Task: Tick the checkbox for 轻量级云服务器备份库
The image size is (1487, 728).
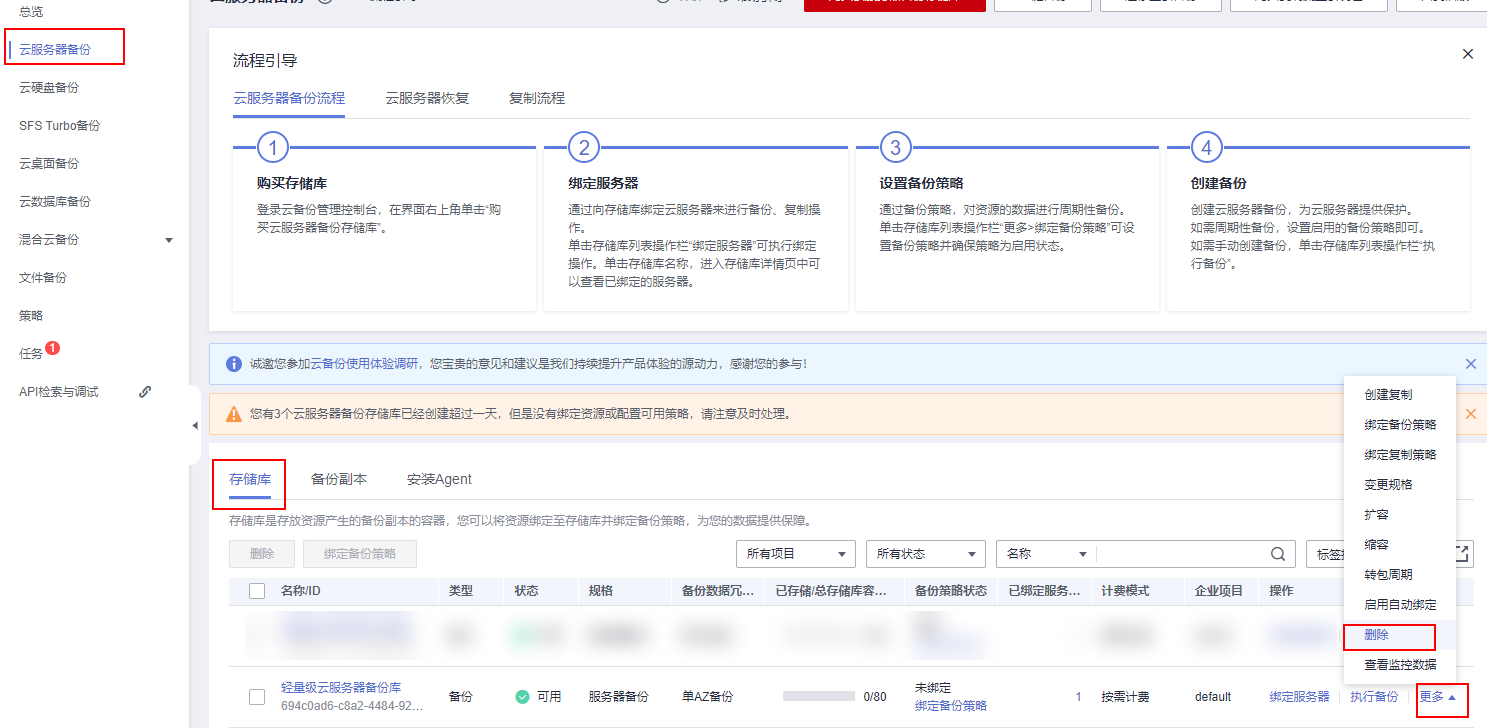Action: (257, 697)
